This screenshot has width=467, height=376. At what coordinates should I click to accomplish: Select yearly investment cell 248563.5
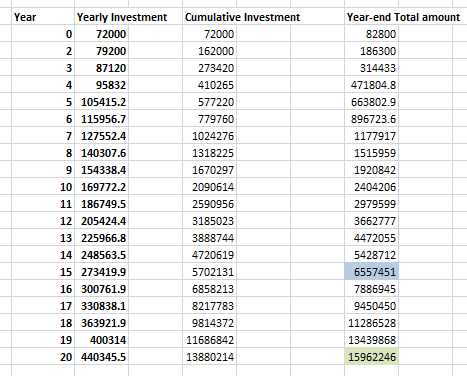(x=101, y=255)
